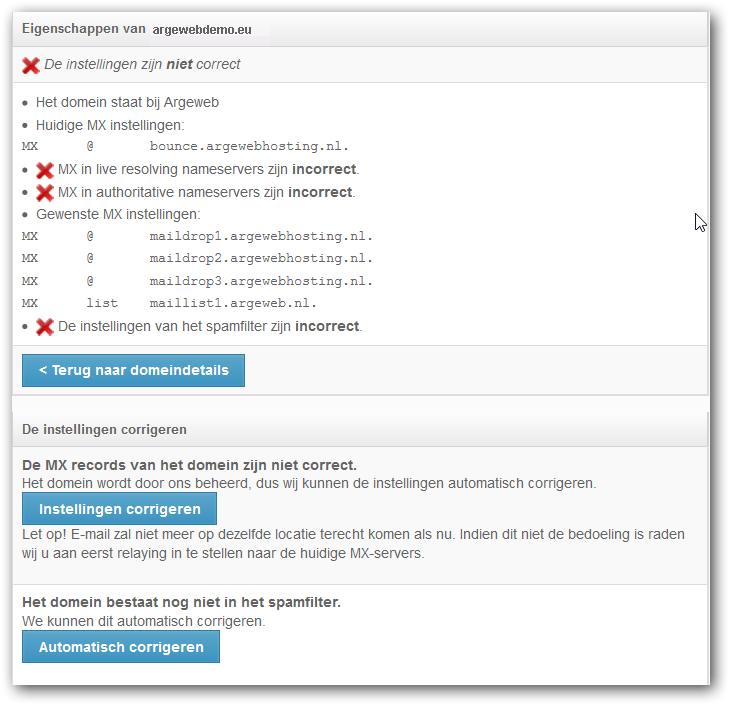Image resolution: width=730 pixels, height=705 pixels.
Task: Click the text 'Het domein staat bij Argeweb'
Action: tap(127, 102)
